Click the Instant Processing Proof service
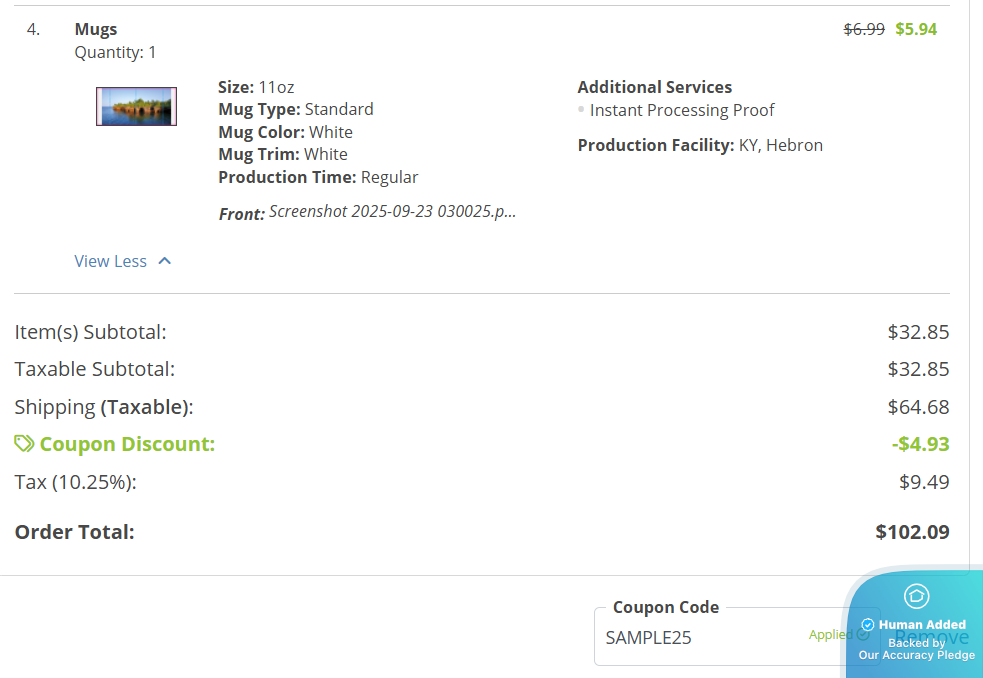This screenshot has height=678, width=983. pos(682,110)
